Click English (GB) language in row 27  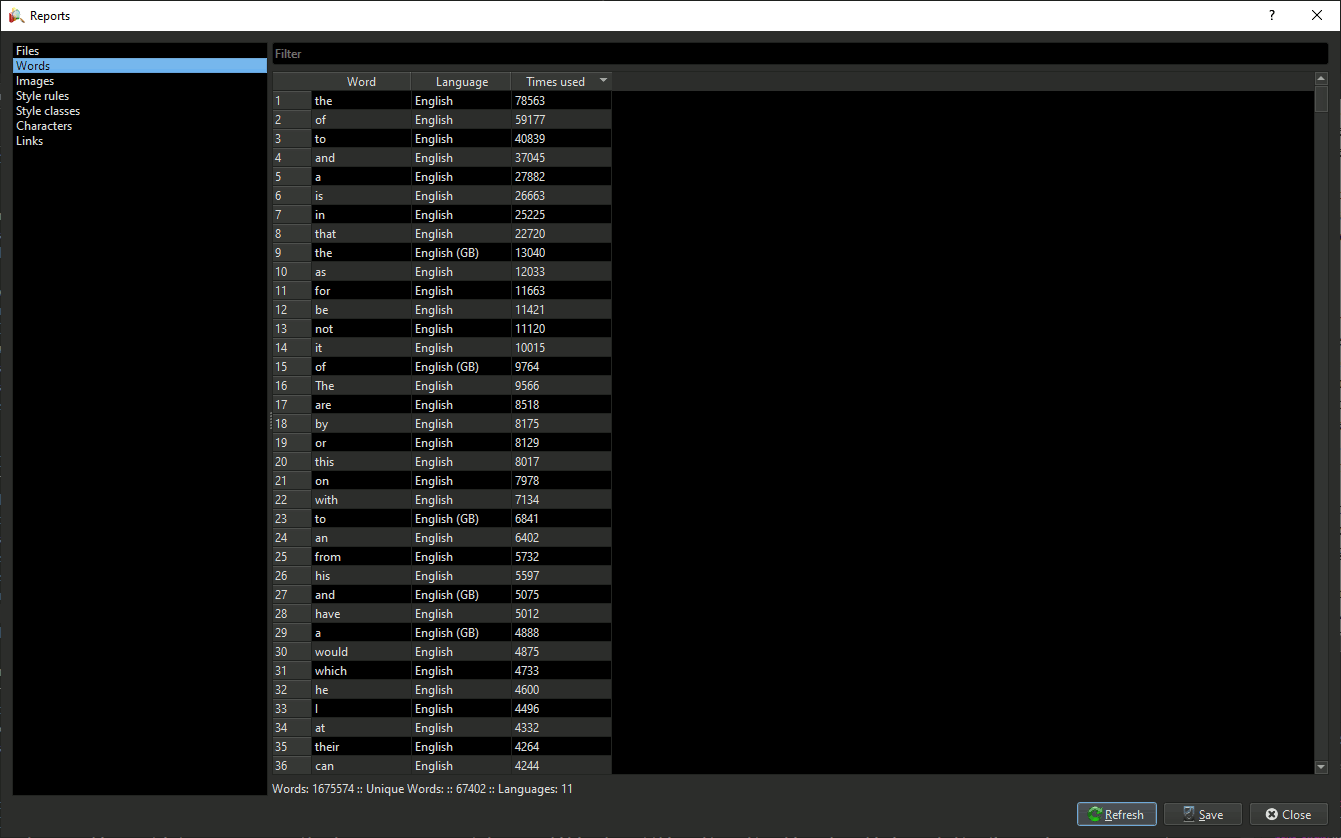click(461, 595)
